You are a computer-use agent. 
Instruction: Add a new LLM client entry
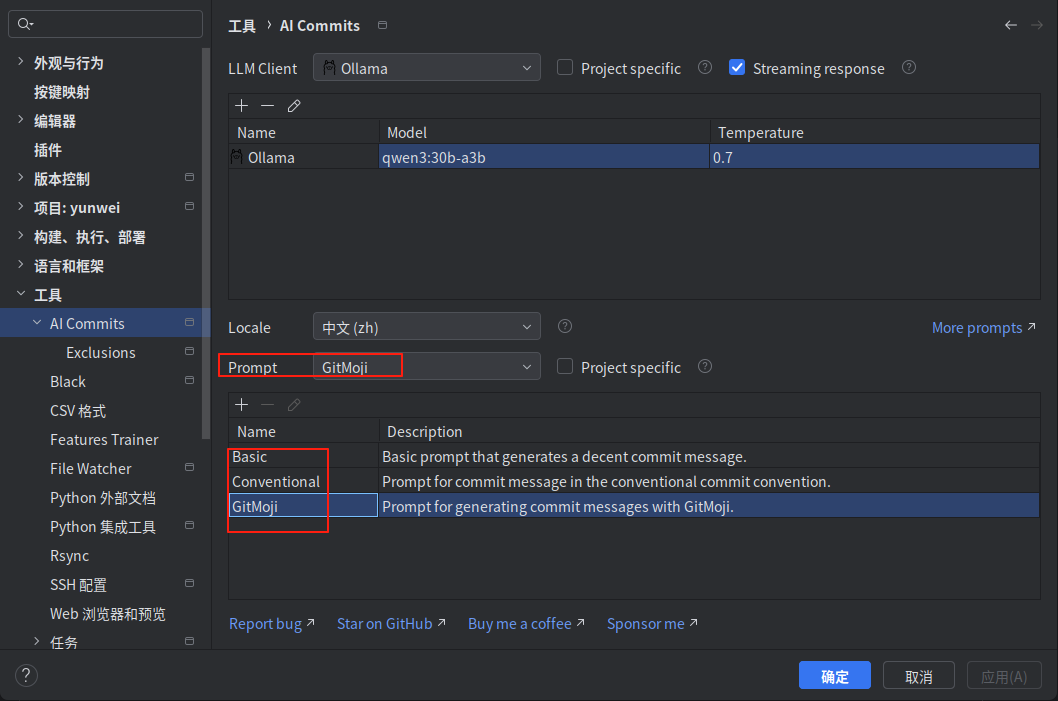[x=242, y=106]
